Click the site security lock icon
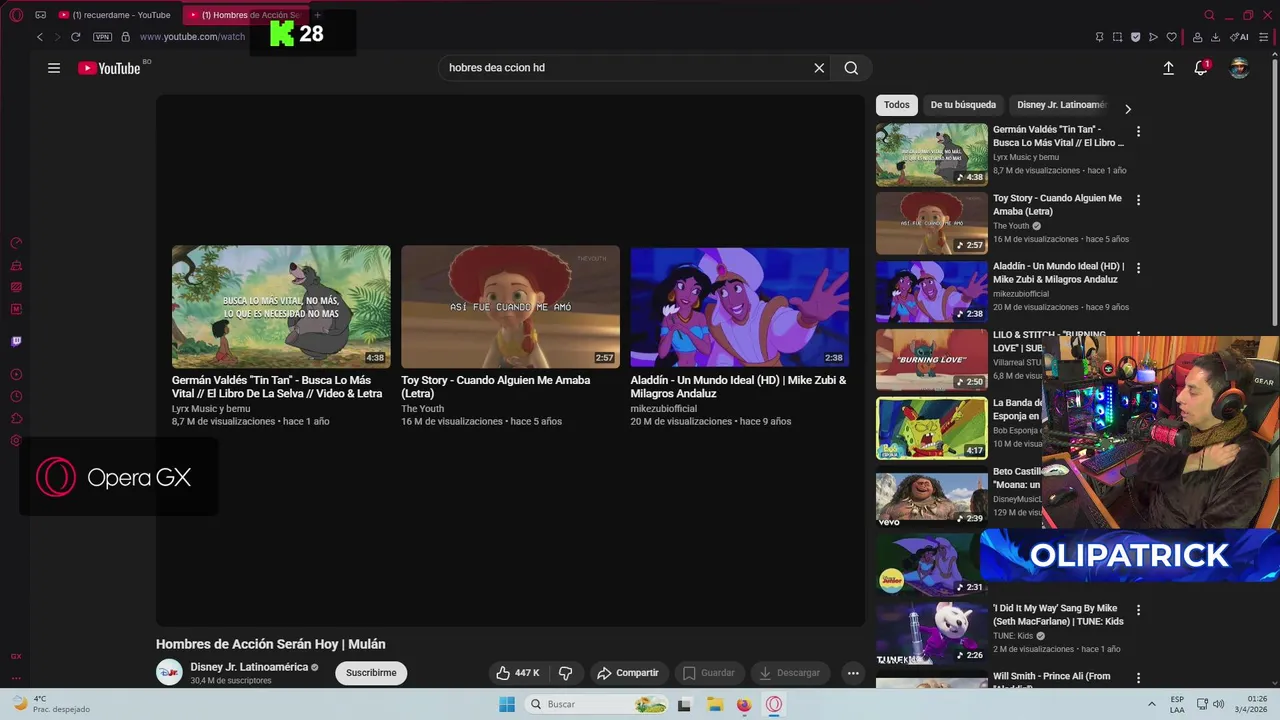 [125, 37]
